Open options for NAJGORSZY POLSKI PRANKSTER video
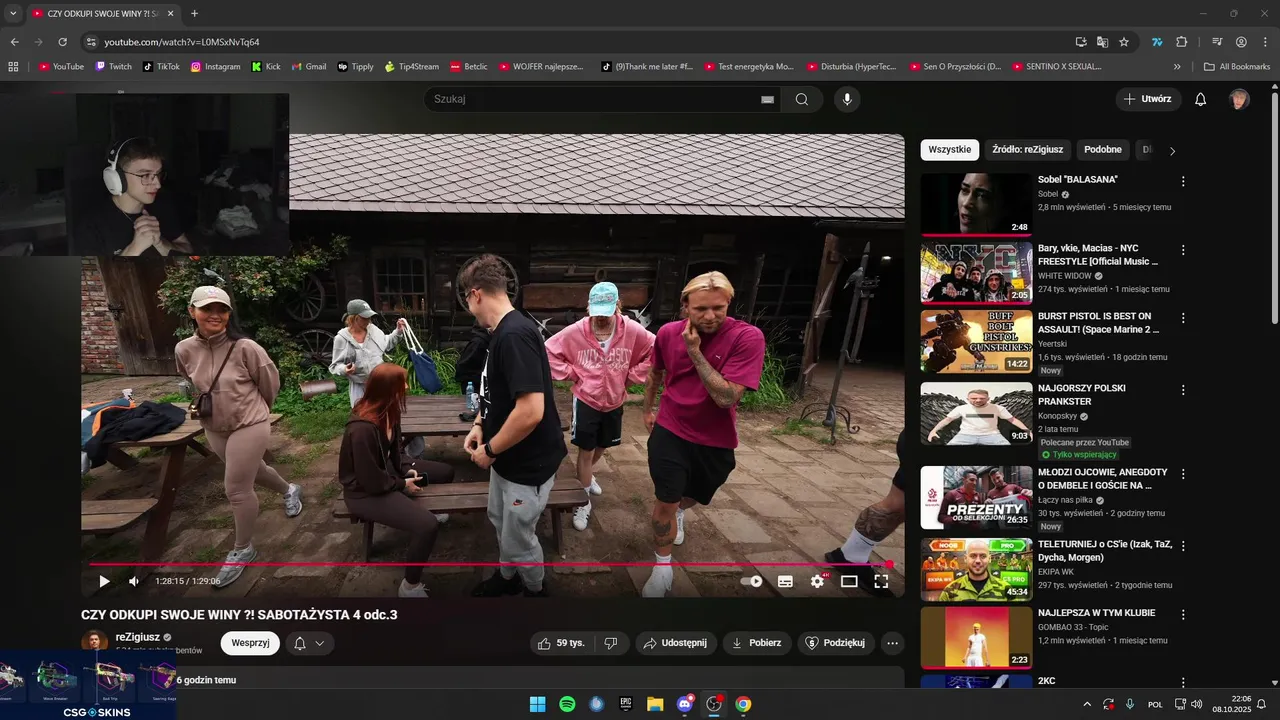The image size is (1280, 720). pyautogui.click(x=1183, y=390)
